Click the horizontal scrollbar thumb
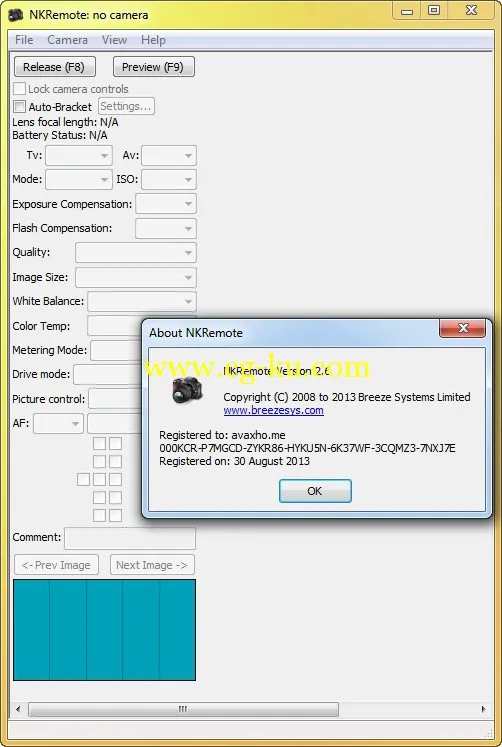This screenshot has height=747, width=502. coord(183,709)
